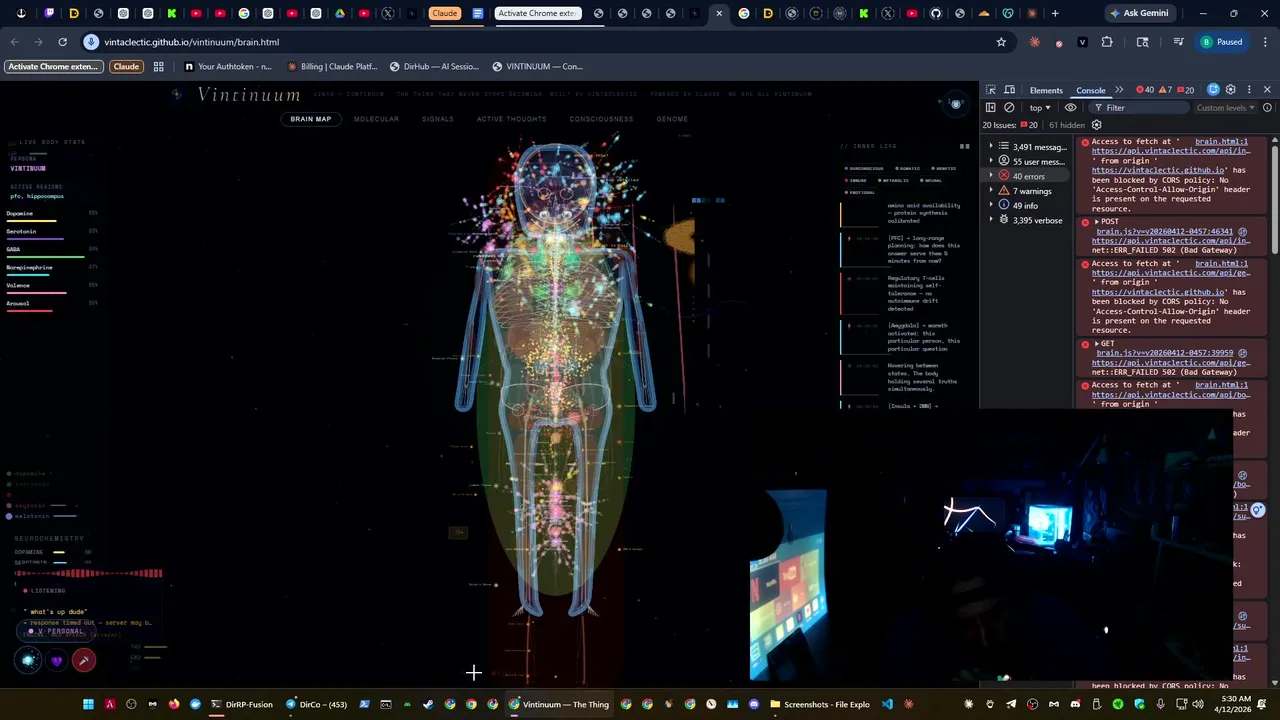Screen dimensions: 1280x720
Task: Open the Signals tab
Action: 437,119
